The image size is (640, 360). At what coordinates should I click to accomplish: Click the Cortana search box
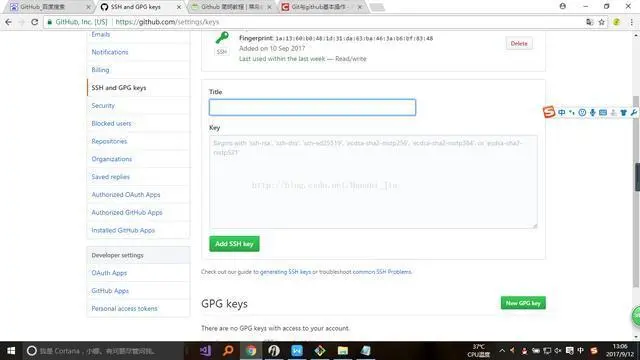click(103, 351)
